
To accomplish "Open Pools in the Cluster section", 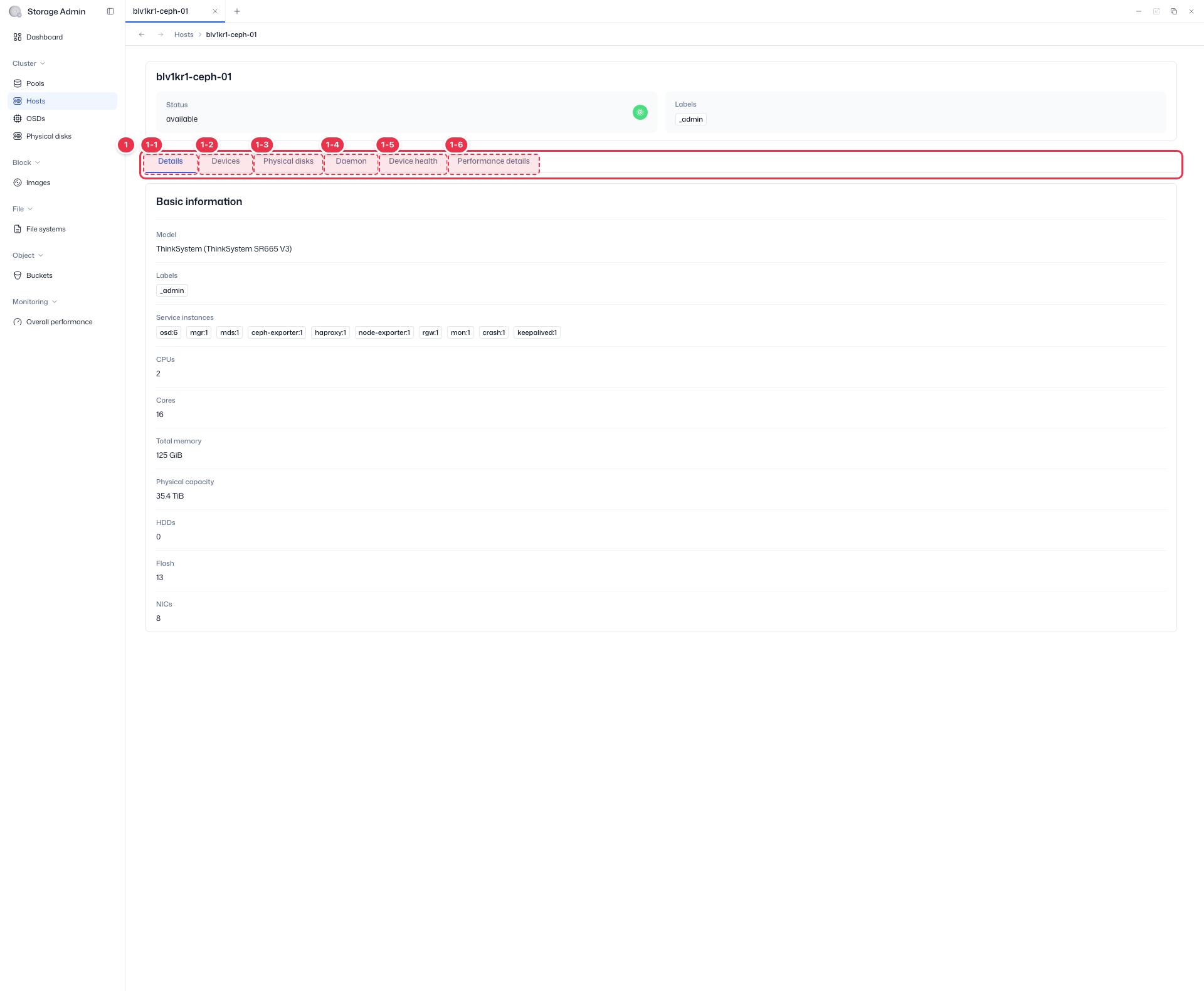I will [62, 83].
